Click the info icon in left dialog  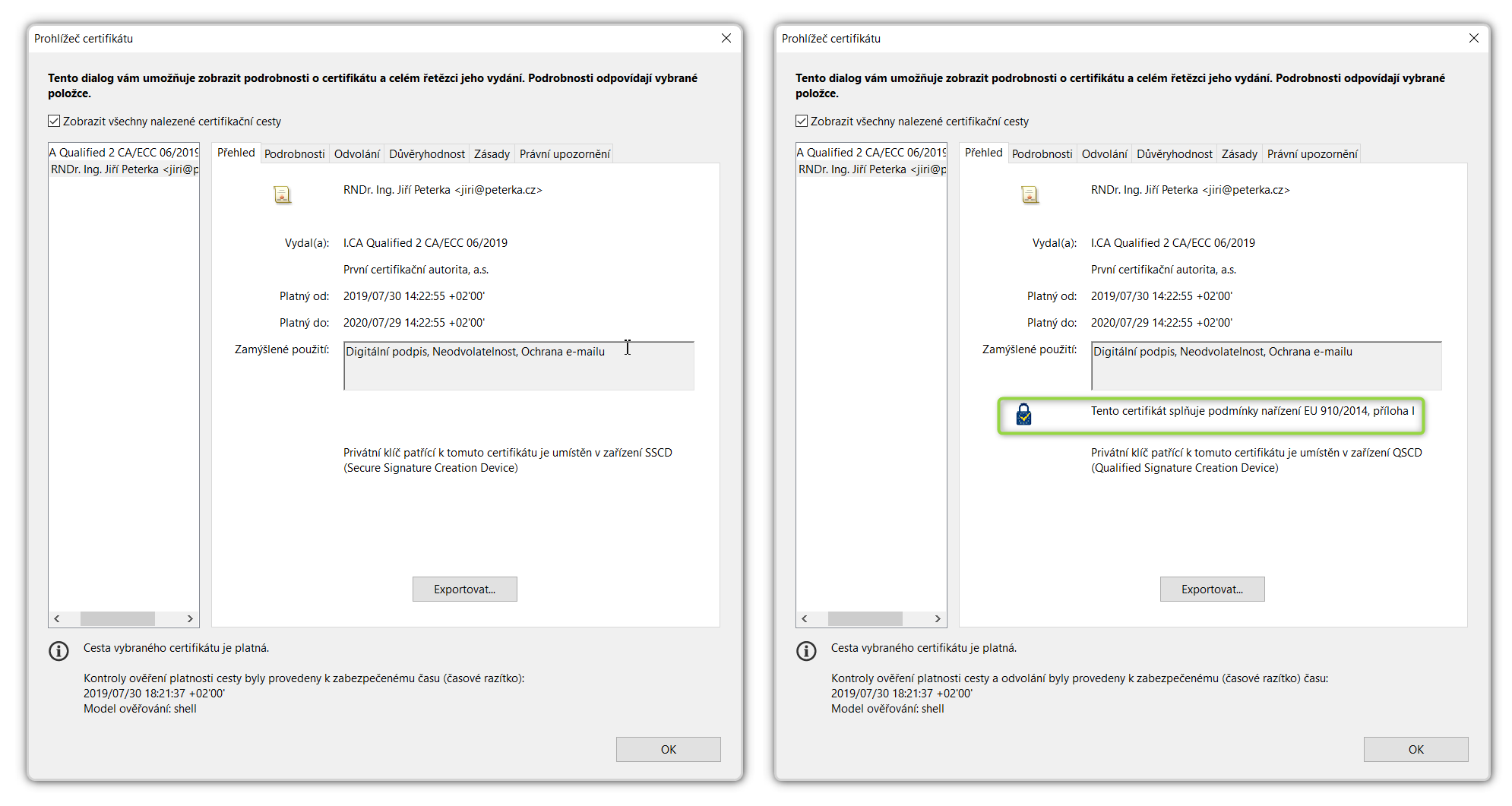[x=59, y=651]
